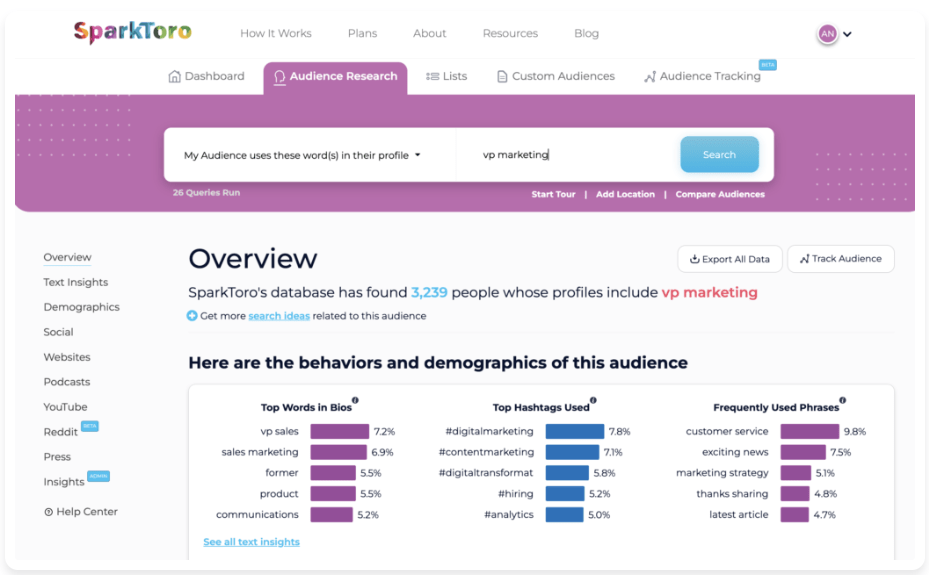The height and width of the screenshot is (575, 929).
Task: Open Websites in the sidebar
Action: pyautogui.click(x=67, y=357)
